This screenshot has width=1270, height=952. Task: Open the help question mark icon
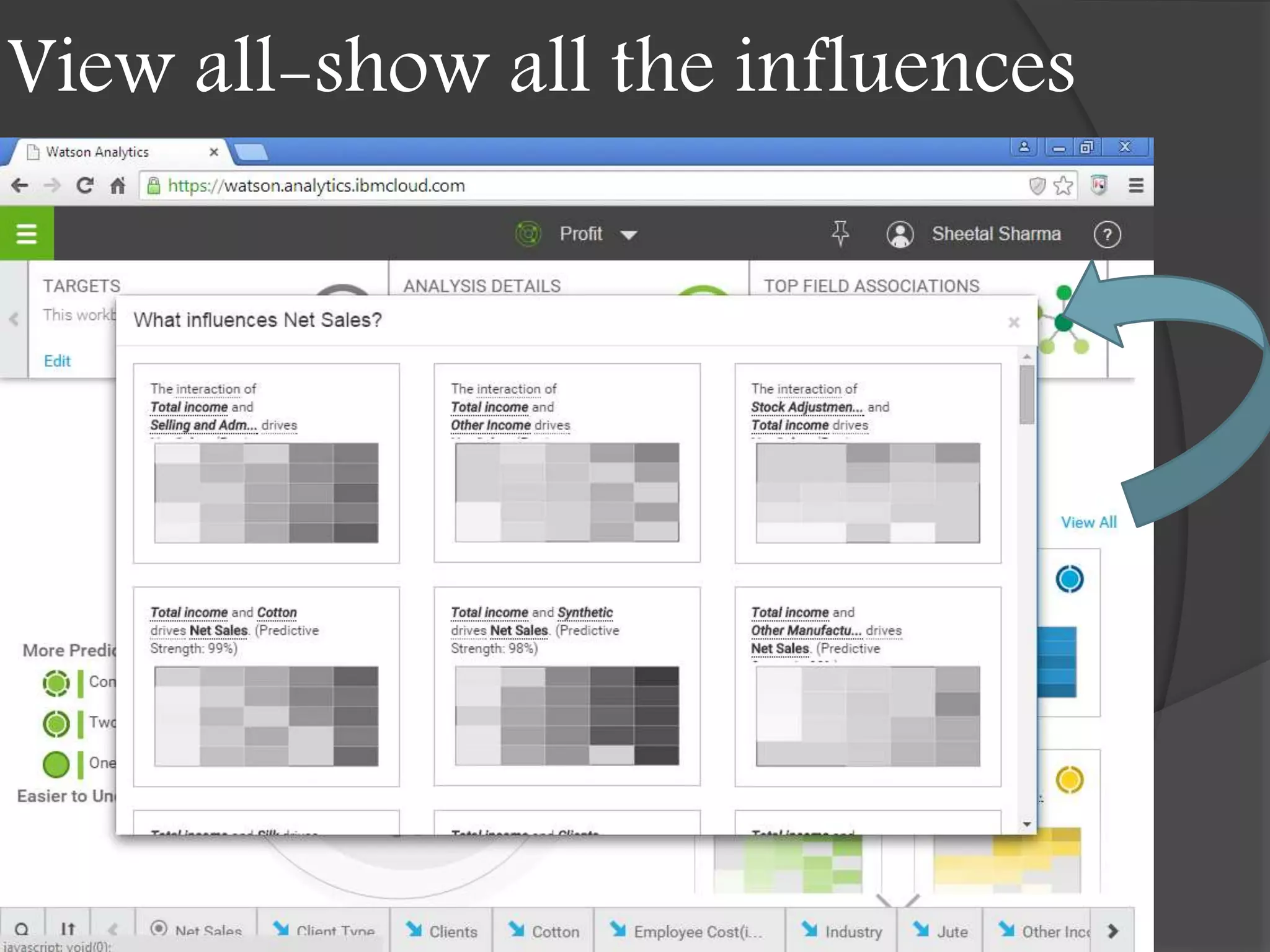pos(1107,234)
